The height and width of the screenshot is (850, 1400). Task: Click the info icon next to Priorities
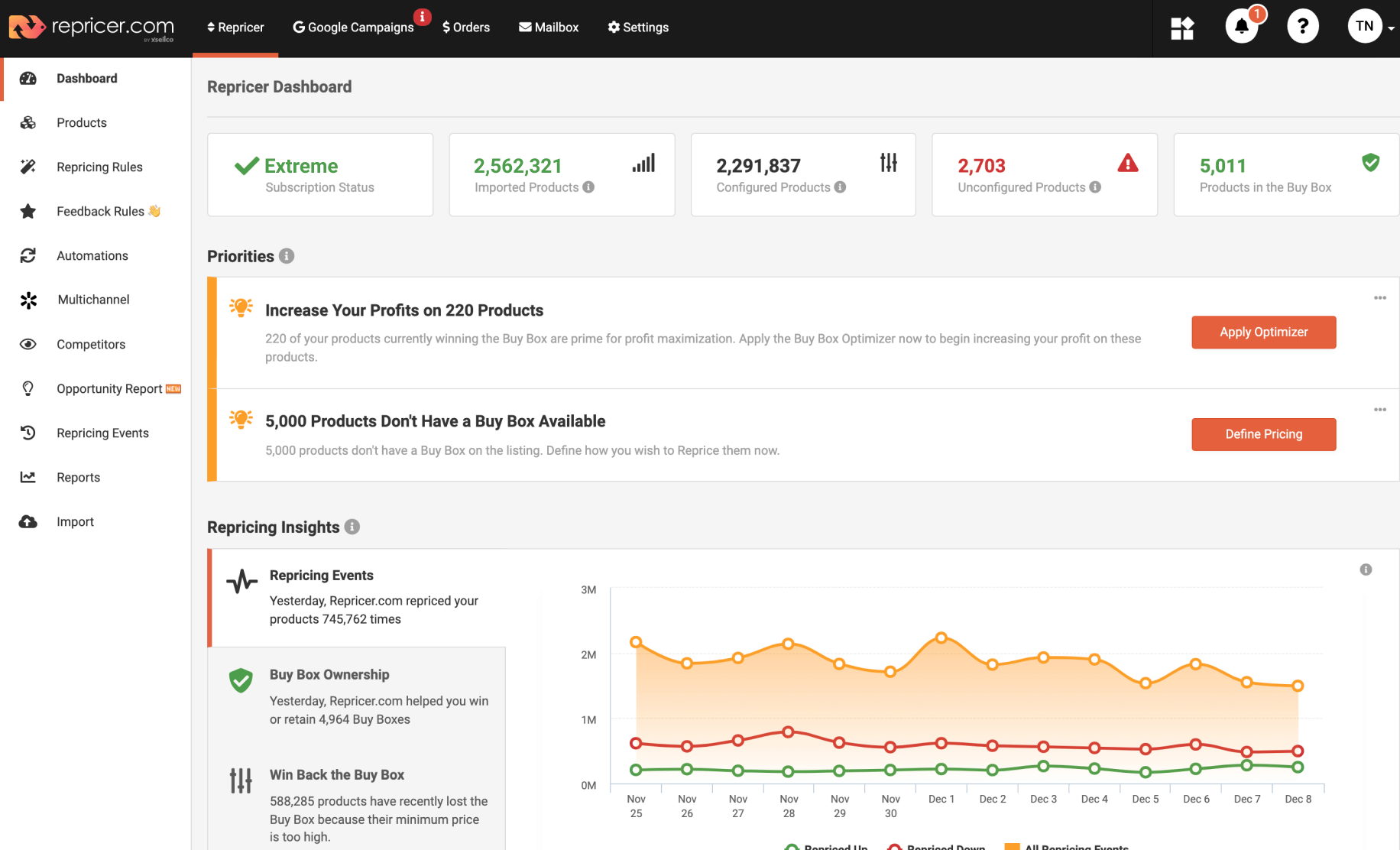tap(287, 256)
